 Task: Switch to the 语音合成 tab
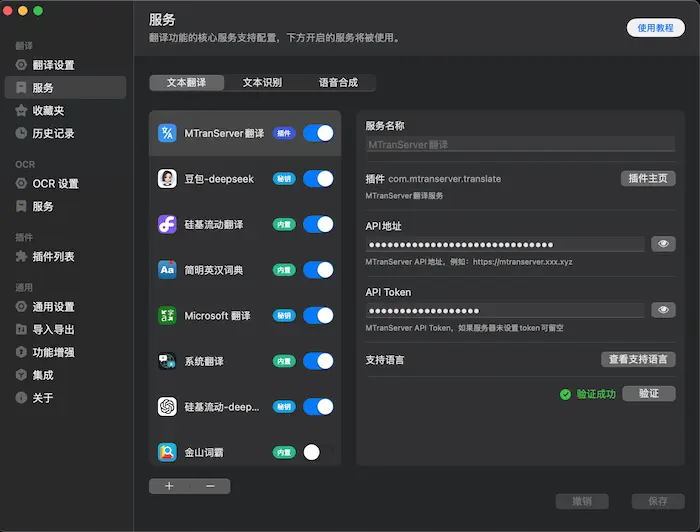pyautogui.click(x=338, y=83)
